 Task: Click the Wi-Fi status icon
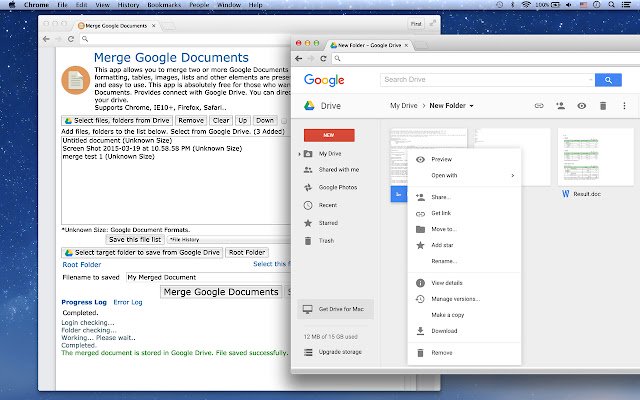(x=526, y=5)
